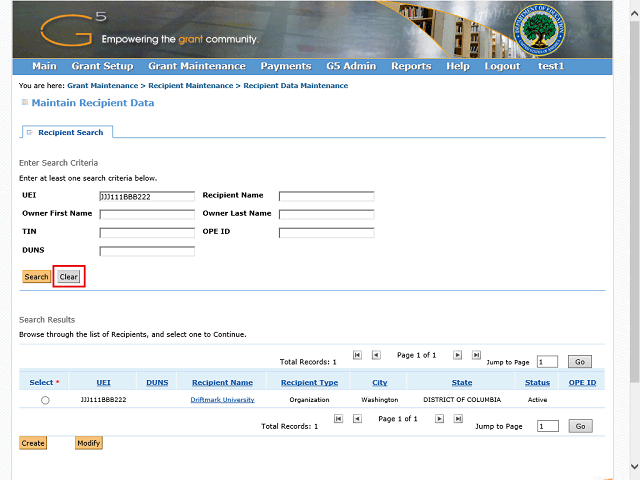The width and height of the screenshot is (640, 480).
Task: Click the DISTRICT OF COLUMBIA state cell
Action: tap(462, 400)
